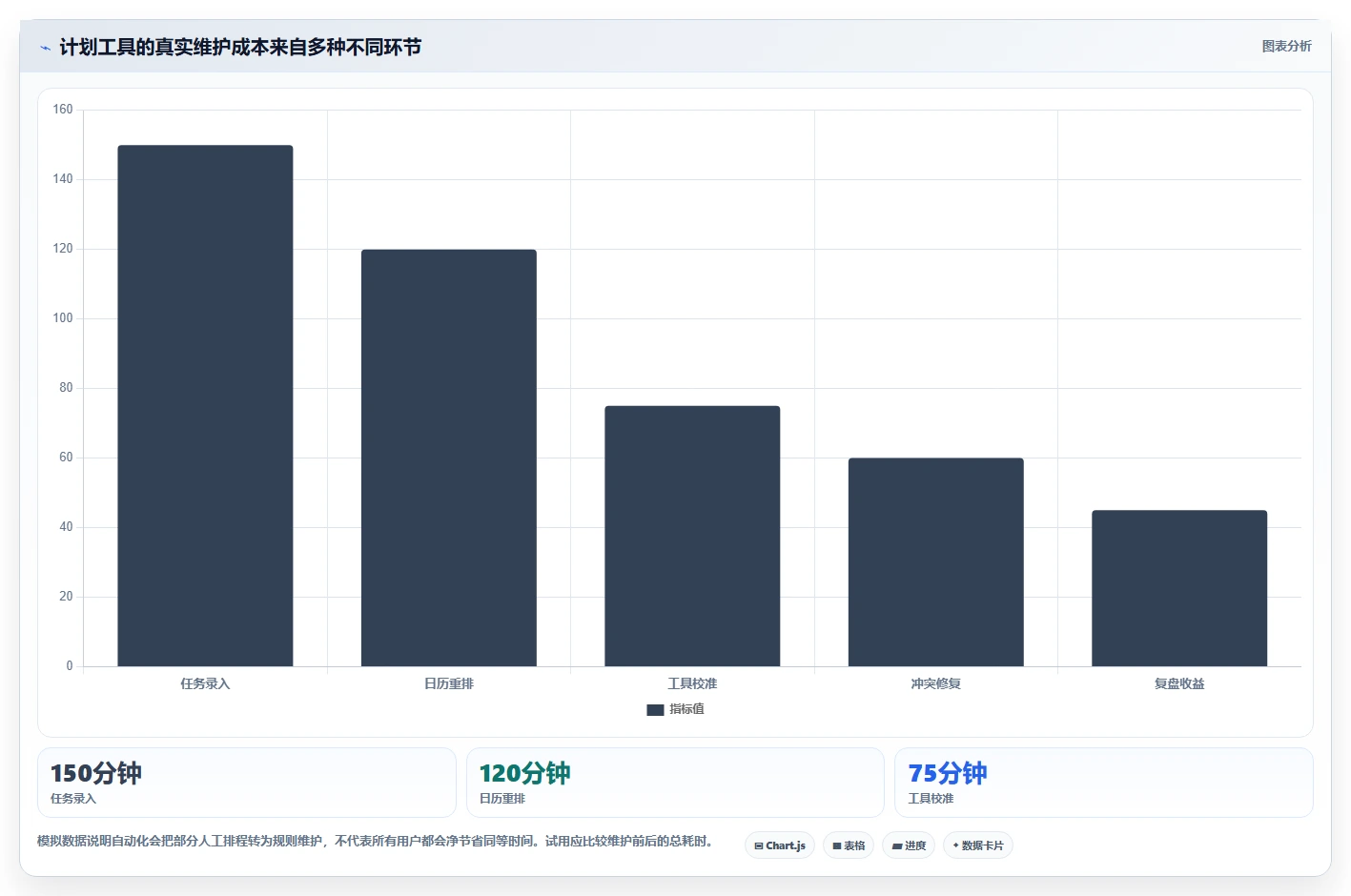Click the 复盘收益 x-axis label

pos(1179,683)
